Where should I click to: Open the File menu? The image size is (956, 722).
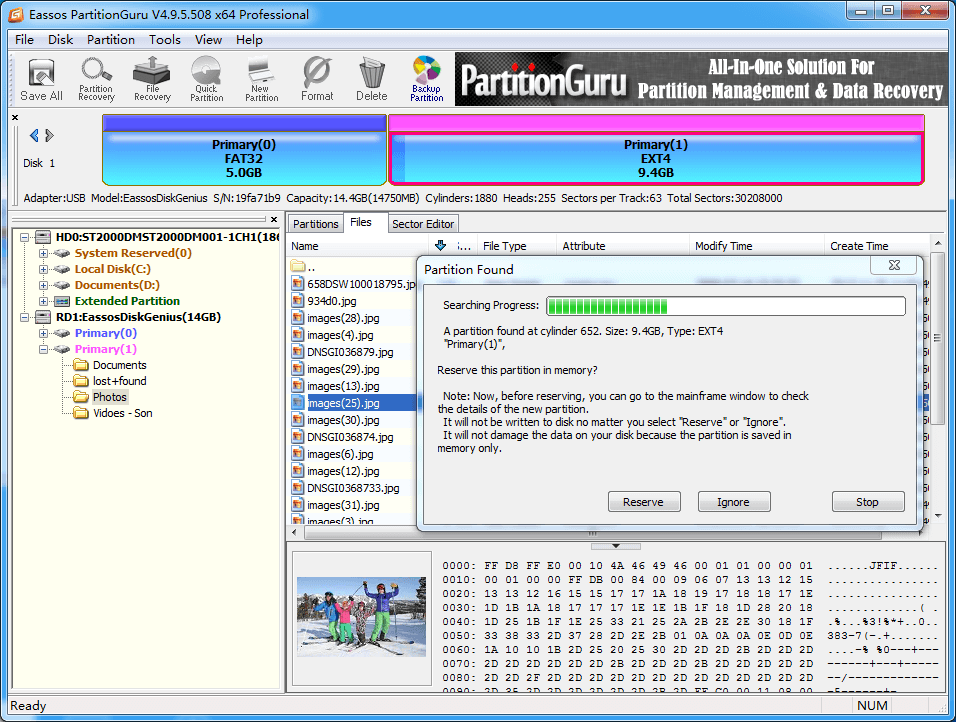click(x=24, y=40)
